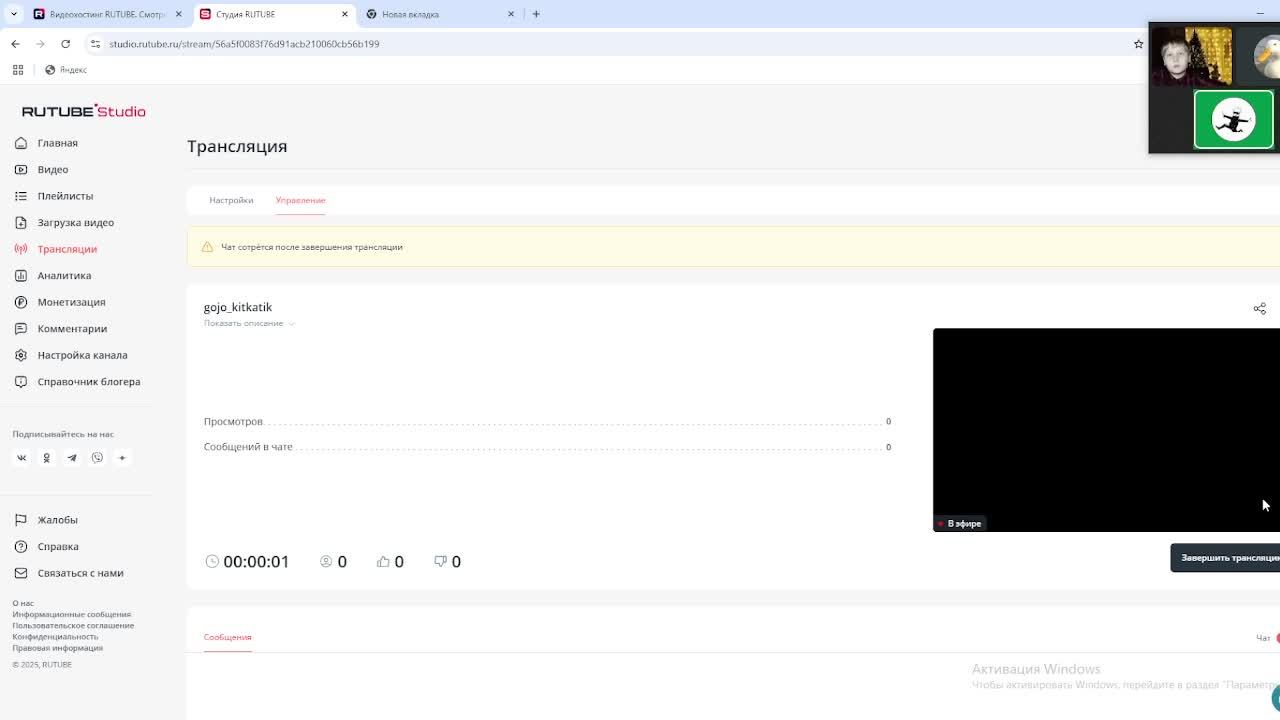Click the Загрузка видео upload icon

tap(21, 223)
